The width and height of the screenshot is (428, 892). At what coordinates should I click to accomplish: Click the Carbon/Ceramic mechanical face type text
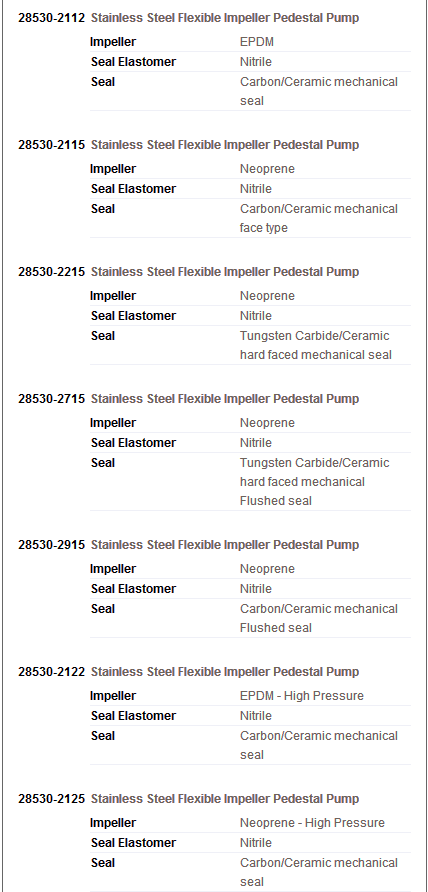click(319, 218)
